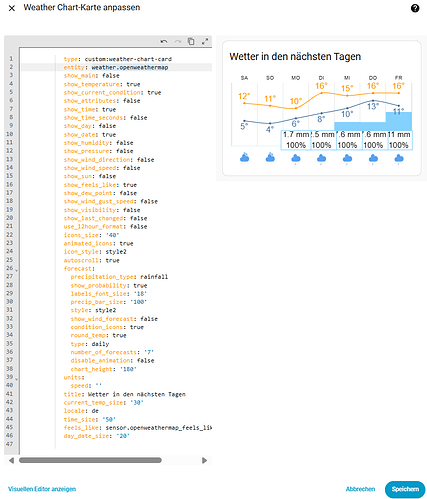This screenshot has height=499, width=427.
Task: Close the Weather Chart card dialog
Action: 12,8
